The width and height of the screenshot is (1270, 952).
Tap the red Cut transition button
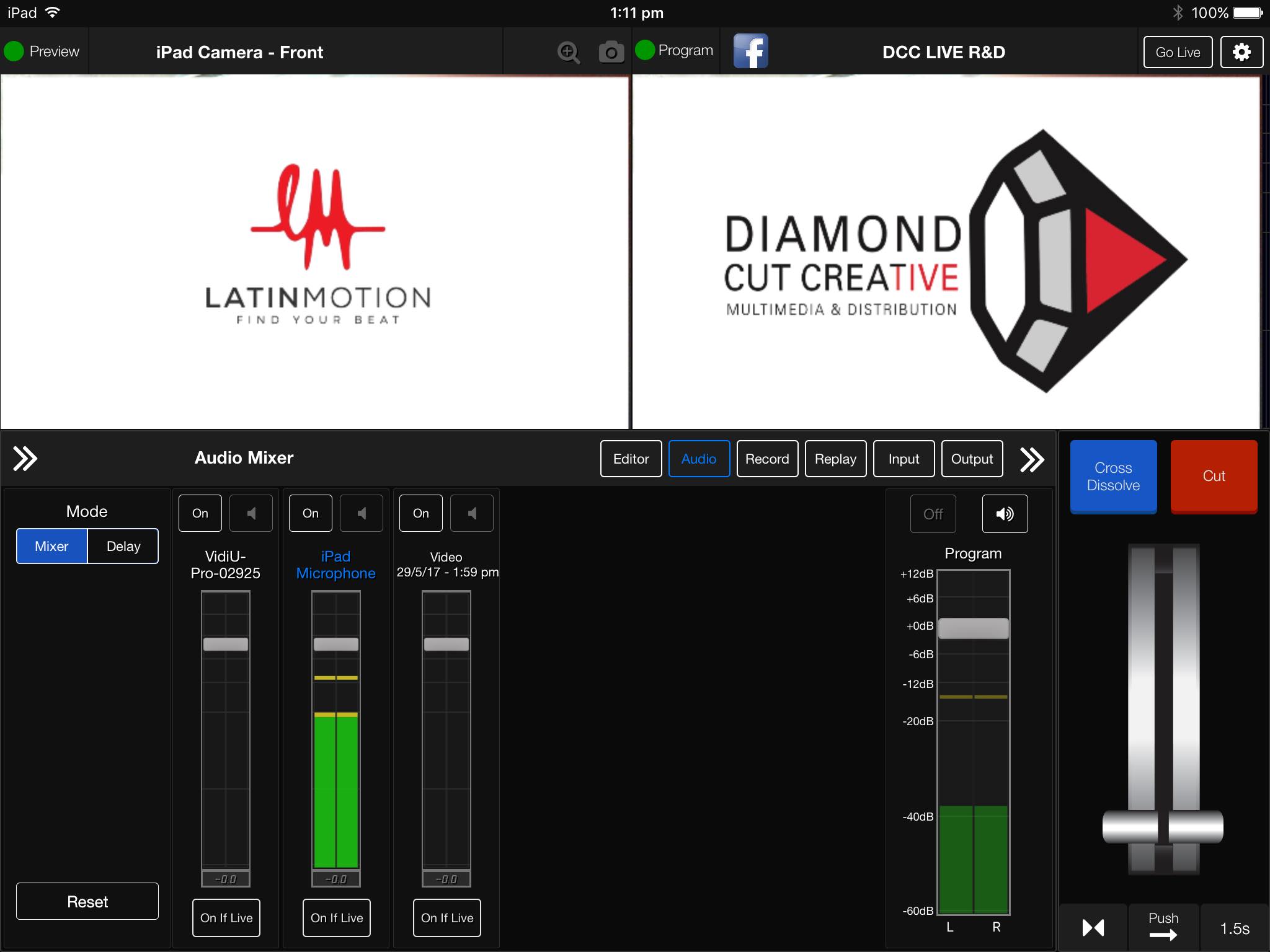(1214, 476)
